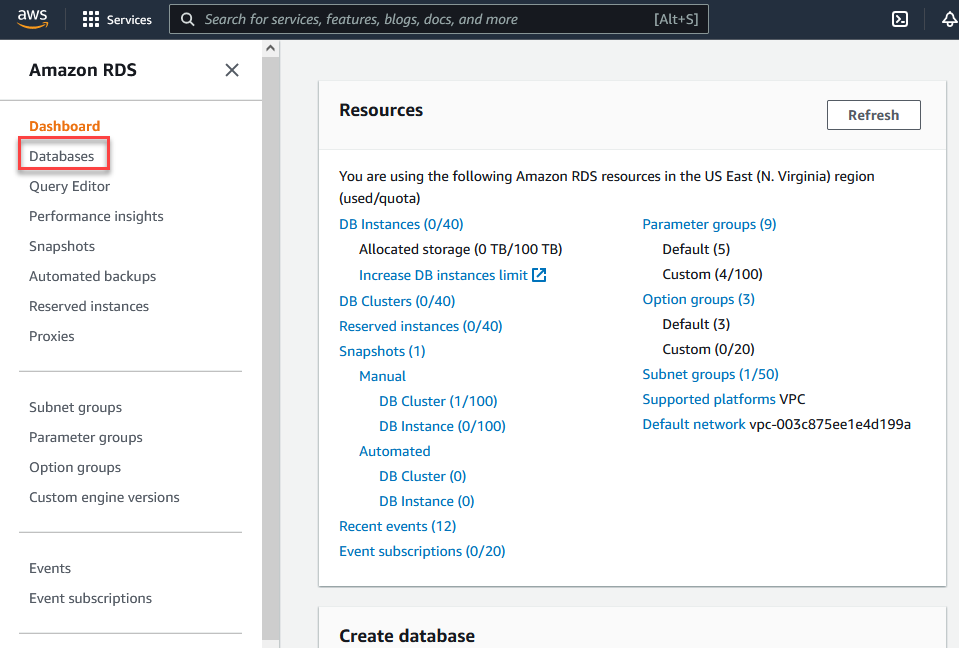
Task: Go to Query Editor in the sidebar
Action: (70, 186)
